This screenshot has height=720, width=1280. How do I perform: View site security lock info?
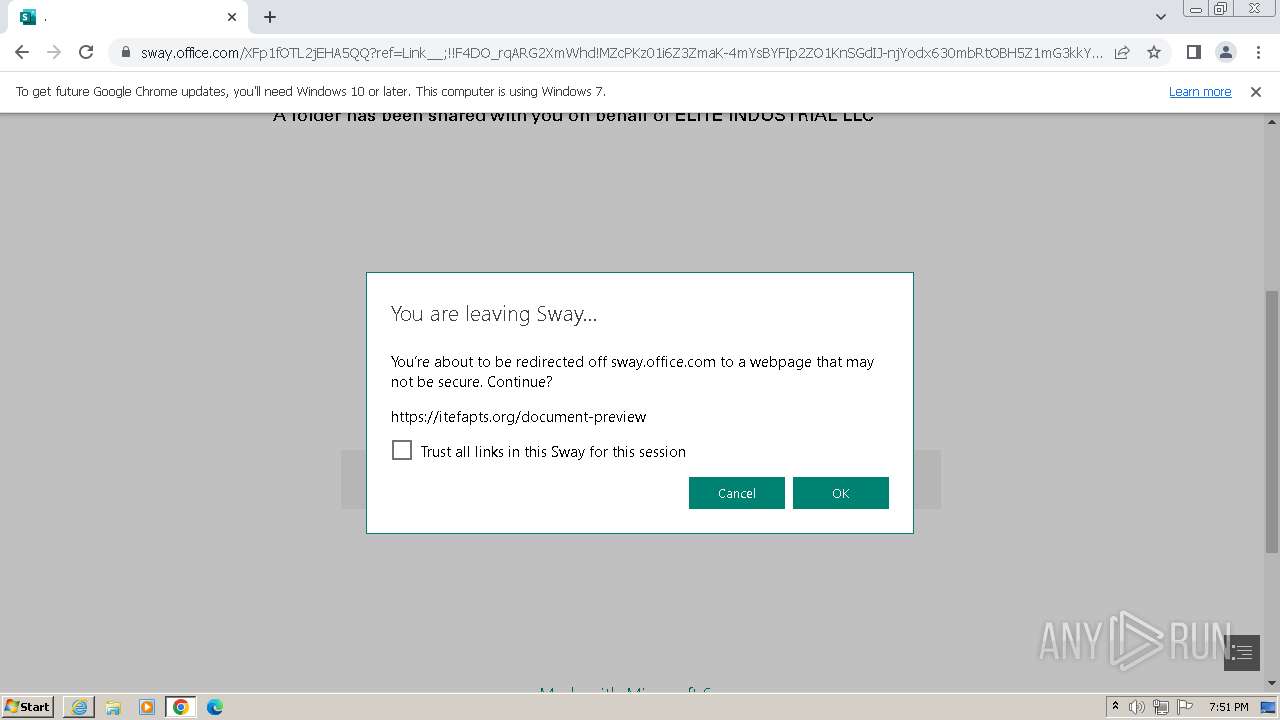click(126, 53)
